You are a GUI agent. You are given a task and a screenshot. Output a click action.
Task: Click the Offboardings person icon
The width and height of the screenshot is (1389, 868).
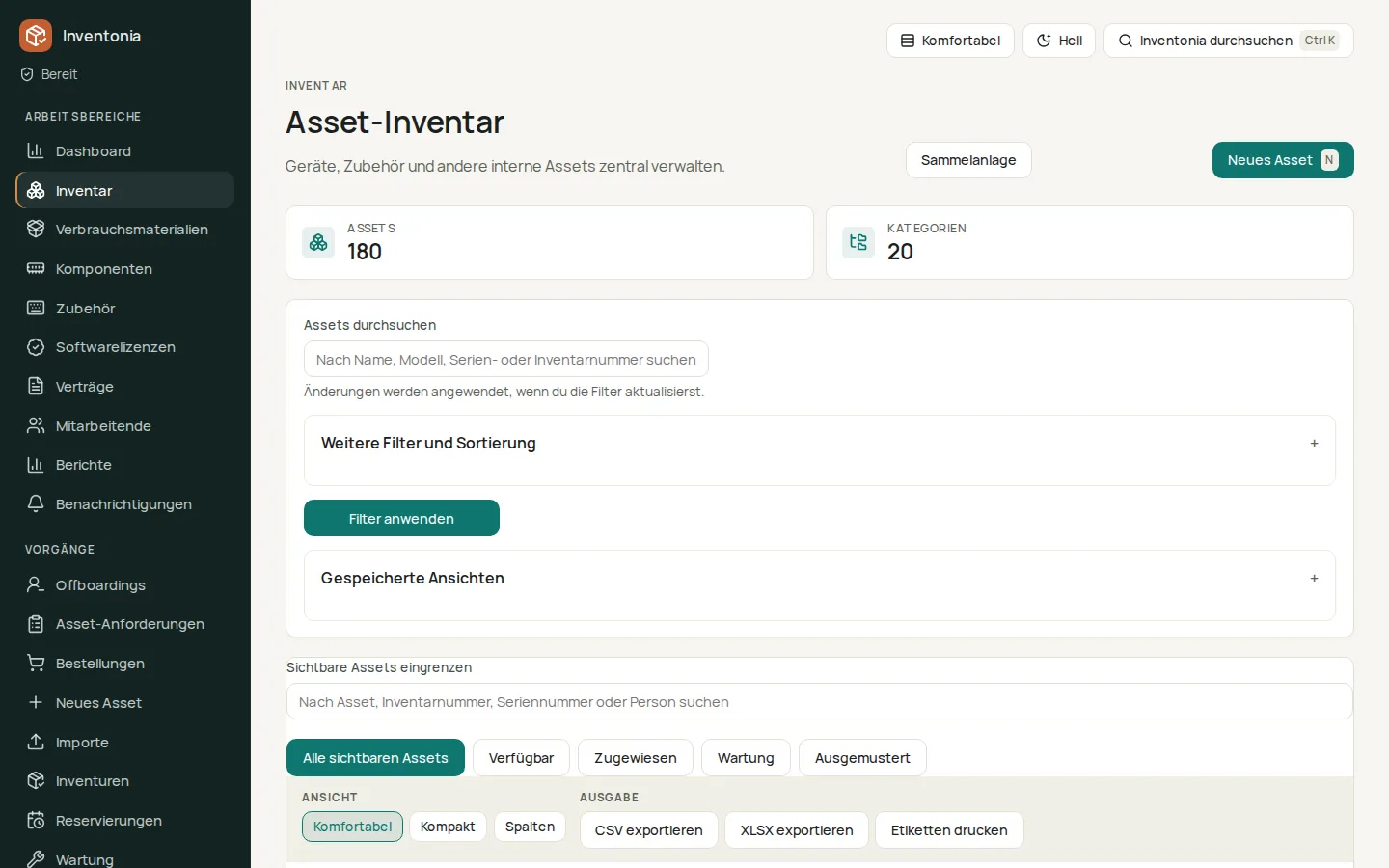36,584
